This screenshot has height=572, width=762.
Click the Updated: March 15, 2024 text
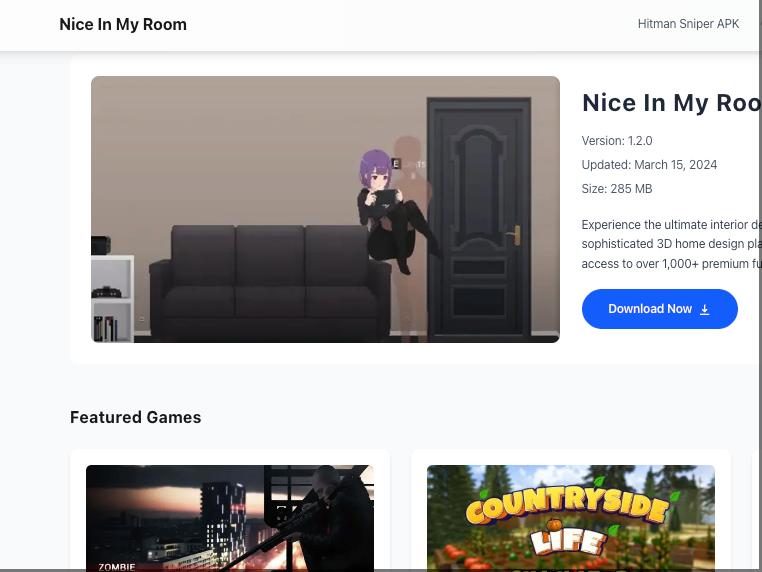[x=649, y=165]
